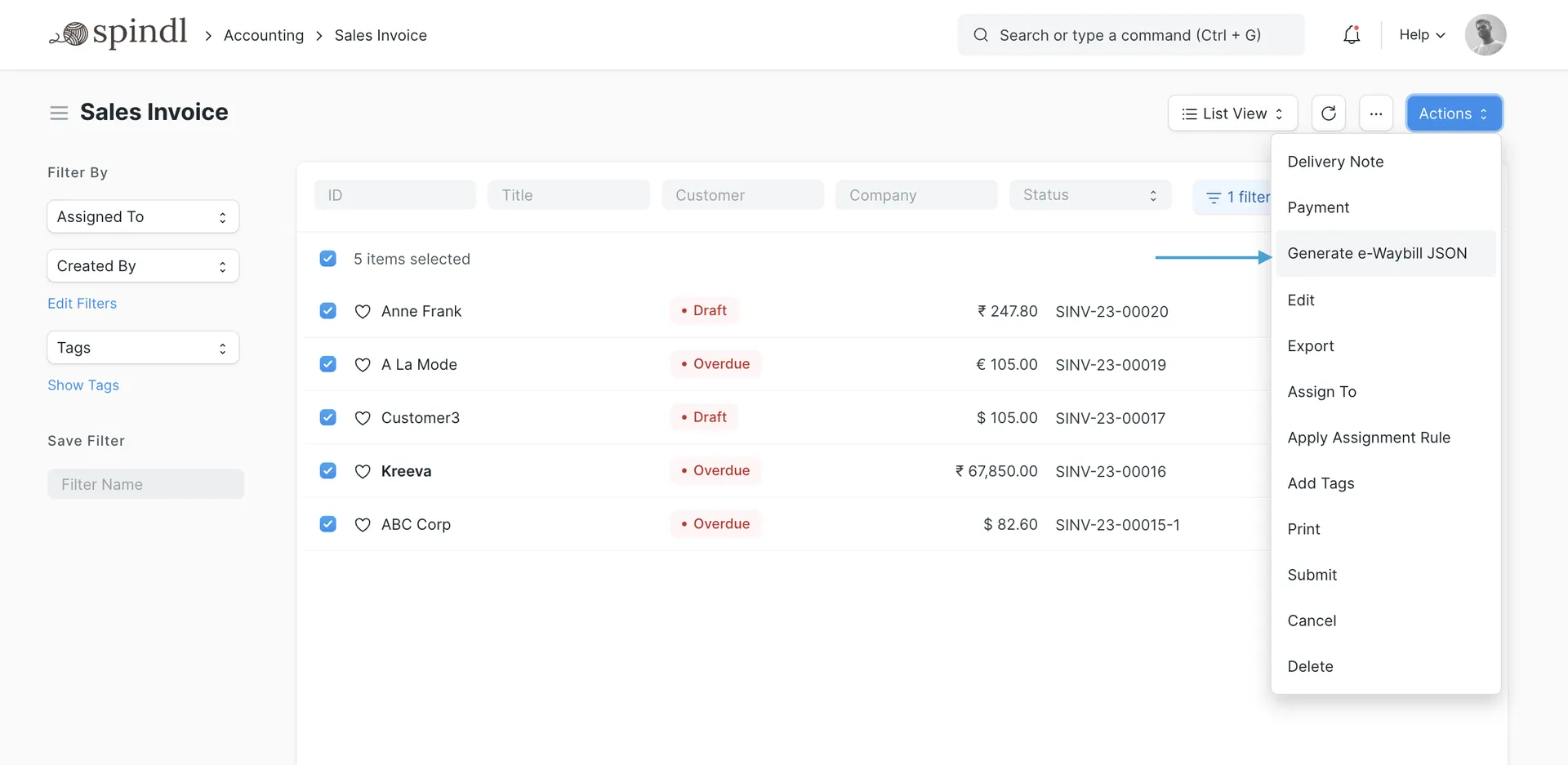The height and width of the screenshot is (765, 1568).
Task: Click the Show Tags link
Action: click(83, 385)
